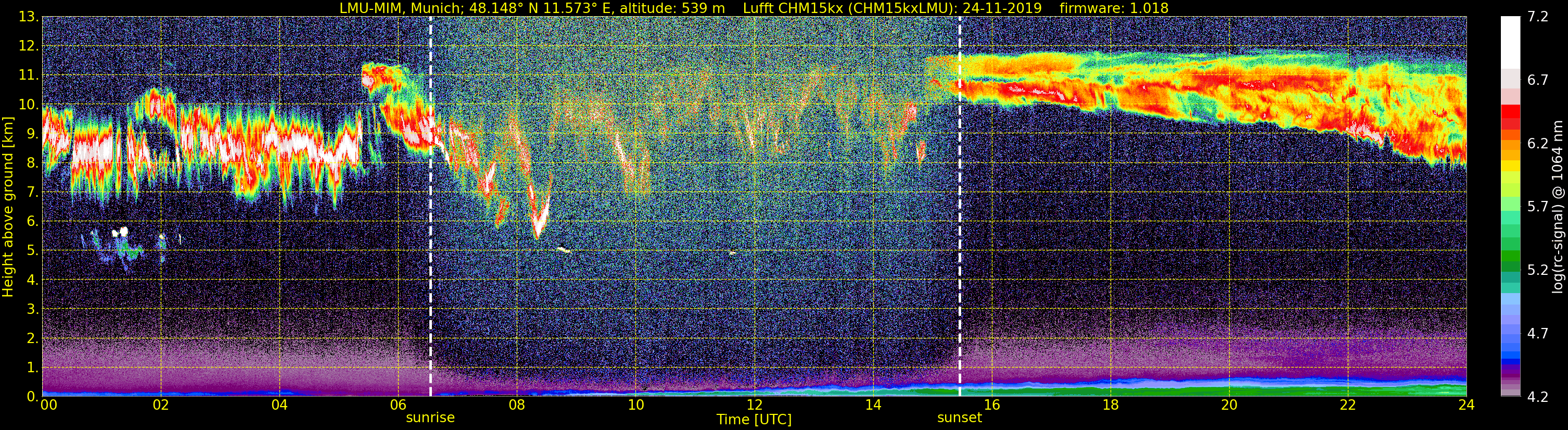Click the colorbar tick value 6.2
This screenshot has width=1568, height=430.
[x=1538, y=144]
